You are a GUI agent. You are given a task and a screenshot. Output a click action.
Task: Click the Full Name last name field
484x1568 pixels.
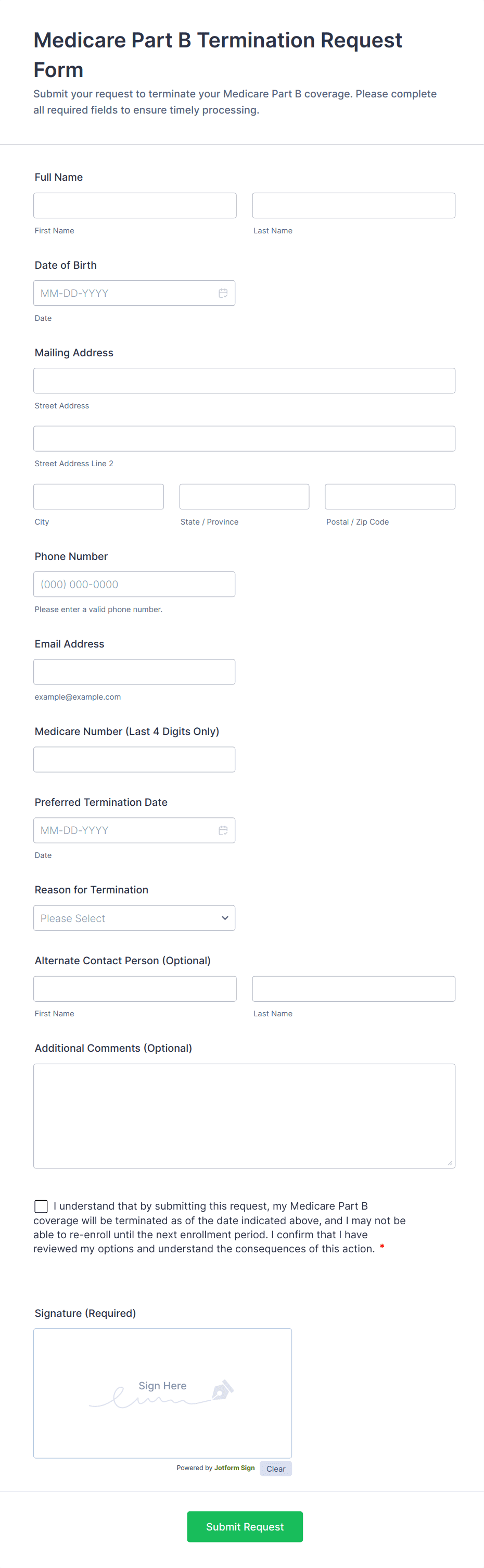coord(353,206)
